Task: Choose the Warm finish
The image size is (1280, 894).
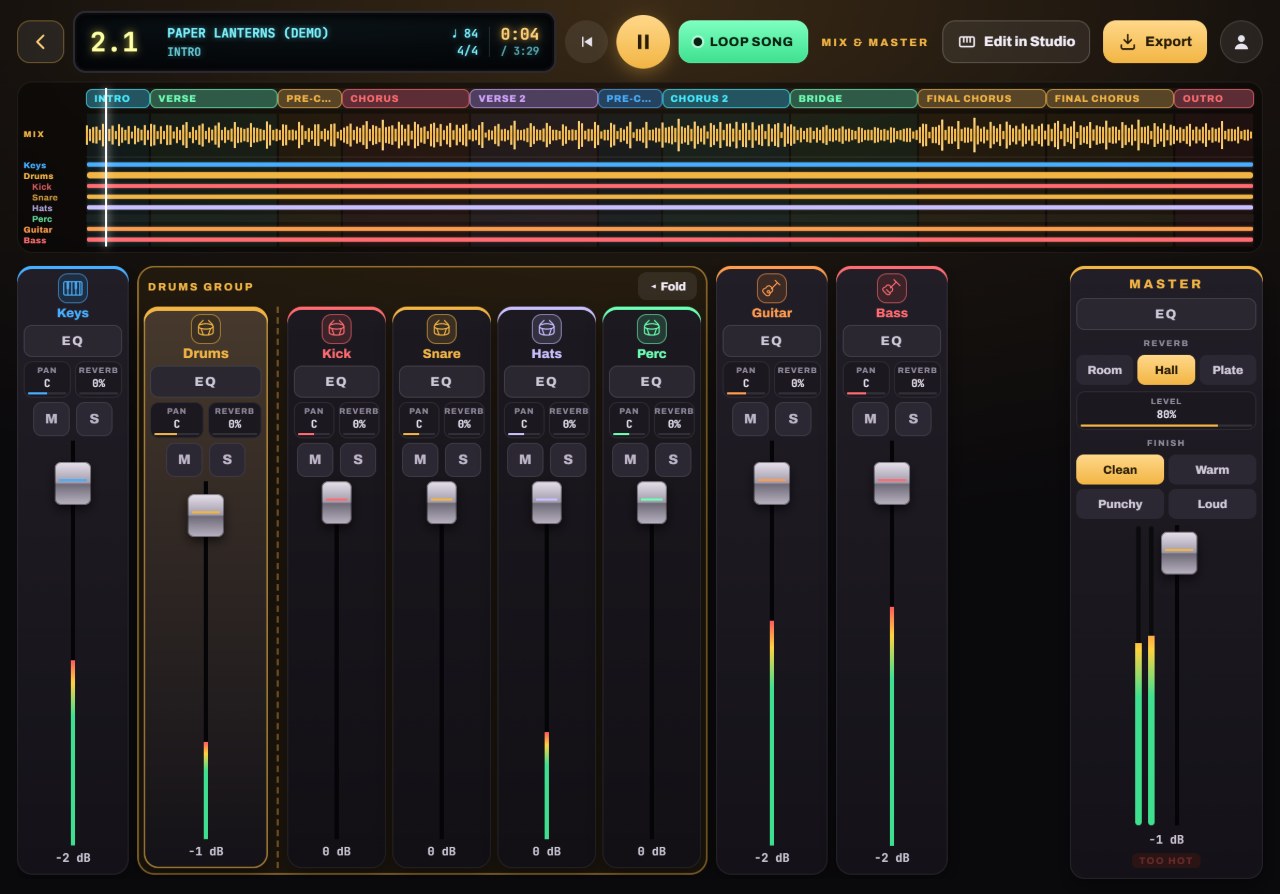Action: (x=1212, y=470)
